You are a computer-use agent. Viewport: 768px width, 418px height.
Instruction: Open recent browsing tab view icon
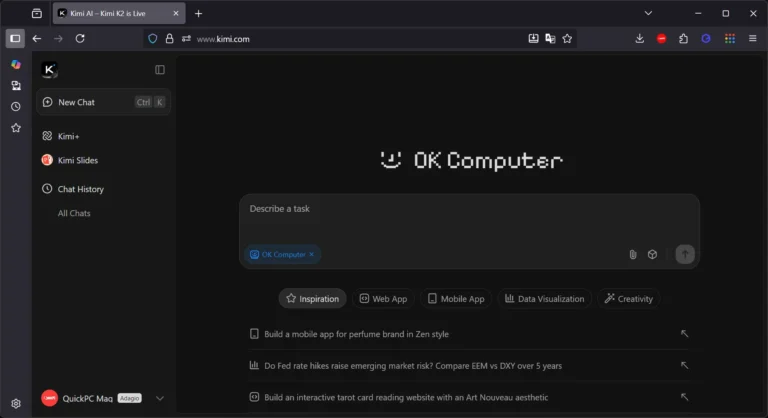click(x=37, y=14)
